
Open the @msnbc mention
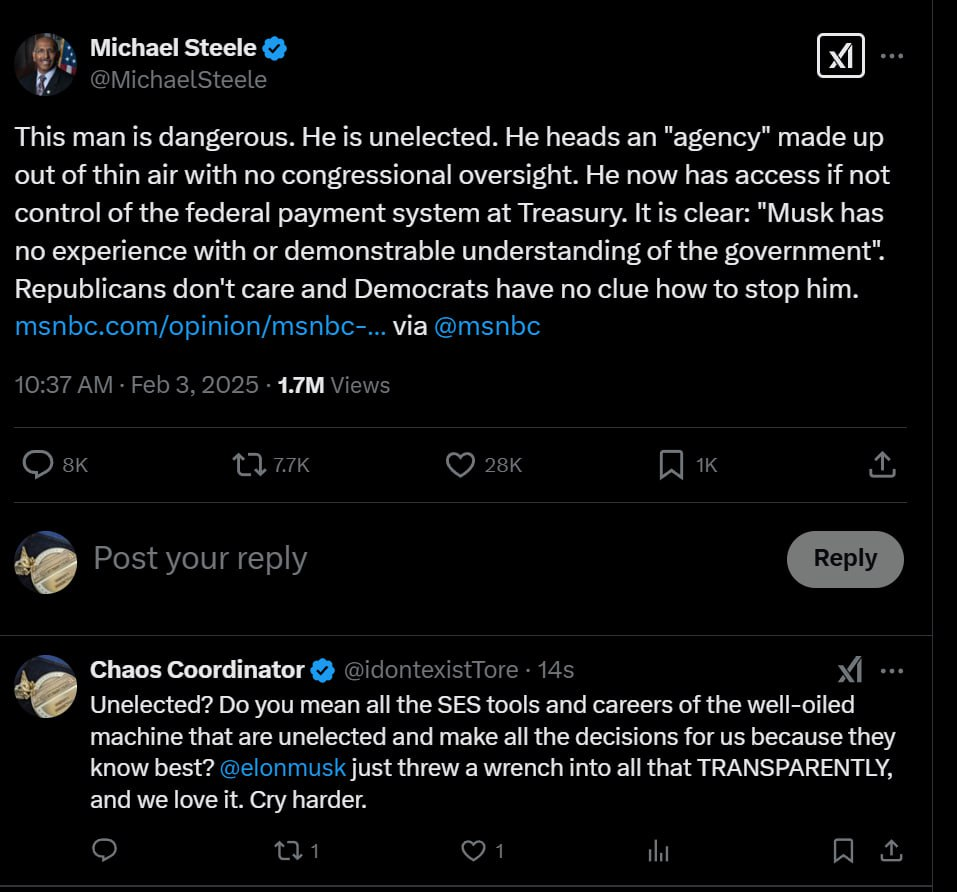487,326
